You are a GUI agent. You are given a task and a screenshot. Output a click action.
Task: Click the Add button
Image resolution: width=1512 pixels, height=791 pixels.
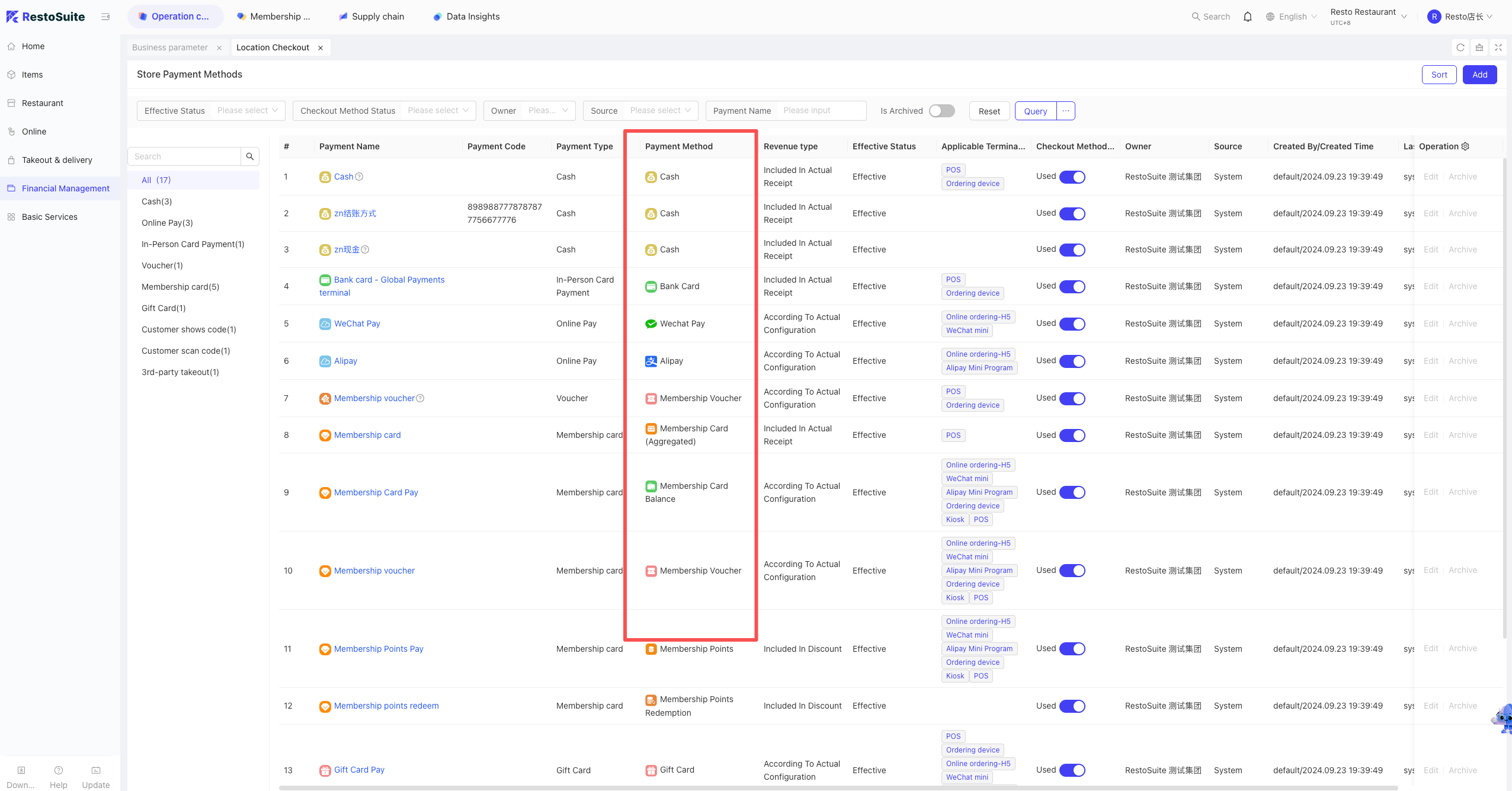tap(1480, 75)
